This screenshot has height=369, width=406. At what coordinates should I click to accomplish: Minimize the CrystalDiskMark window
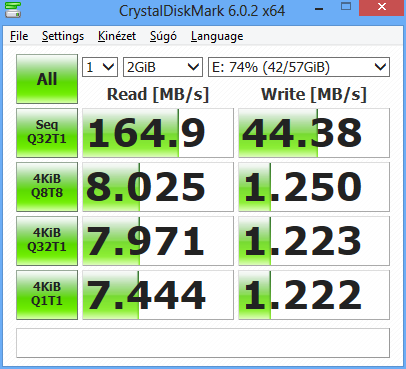coord(319,8)
